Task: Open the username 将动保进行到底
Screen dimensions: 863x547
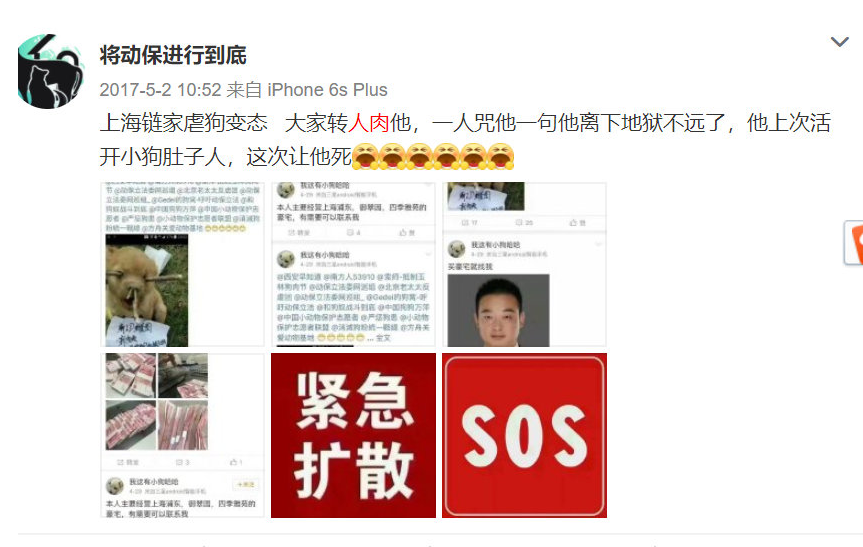Action: point(173,55)
